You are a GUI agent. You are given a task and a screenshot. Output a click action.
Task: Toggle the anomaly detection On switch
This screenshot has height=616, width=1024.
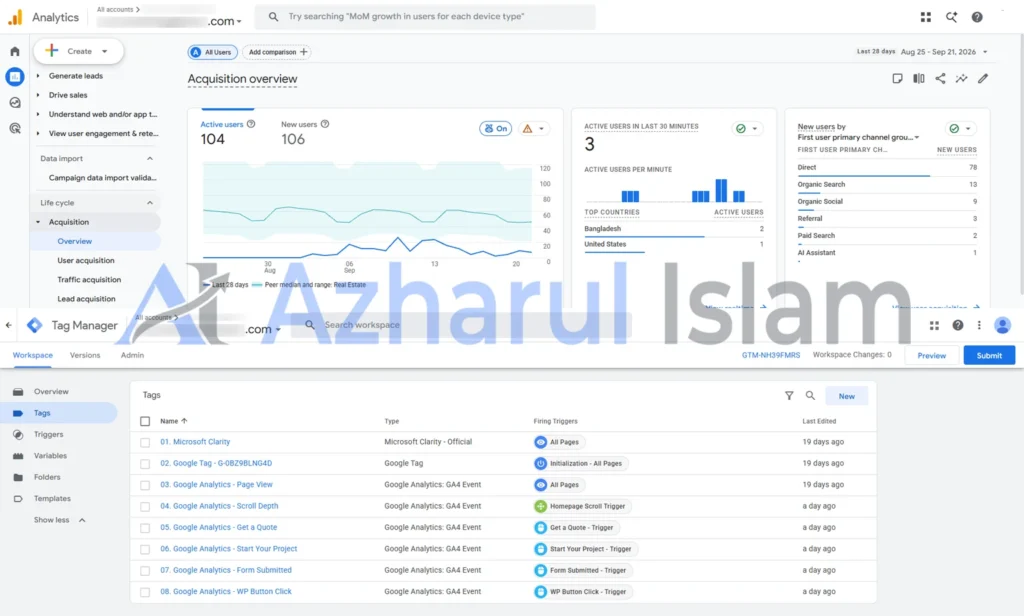(496, 129)
